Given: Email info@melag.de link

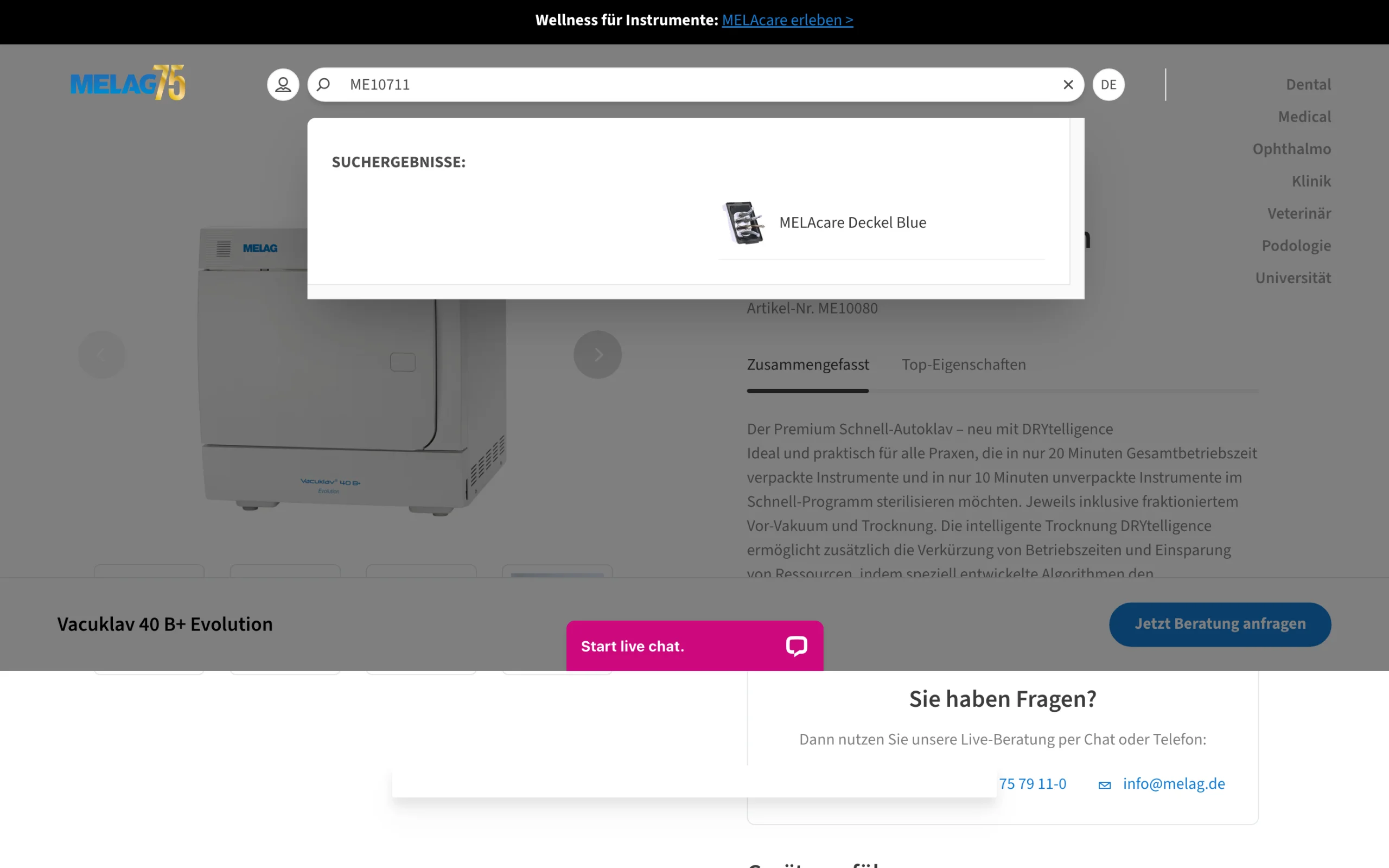Looking at the screenshot, I should 1173,783.
